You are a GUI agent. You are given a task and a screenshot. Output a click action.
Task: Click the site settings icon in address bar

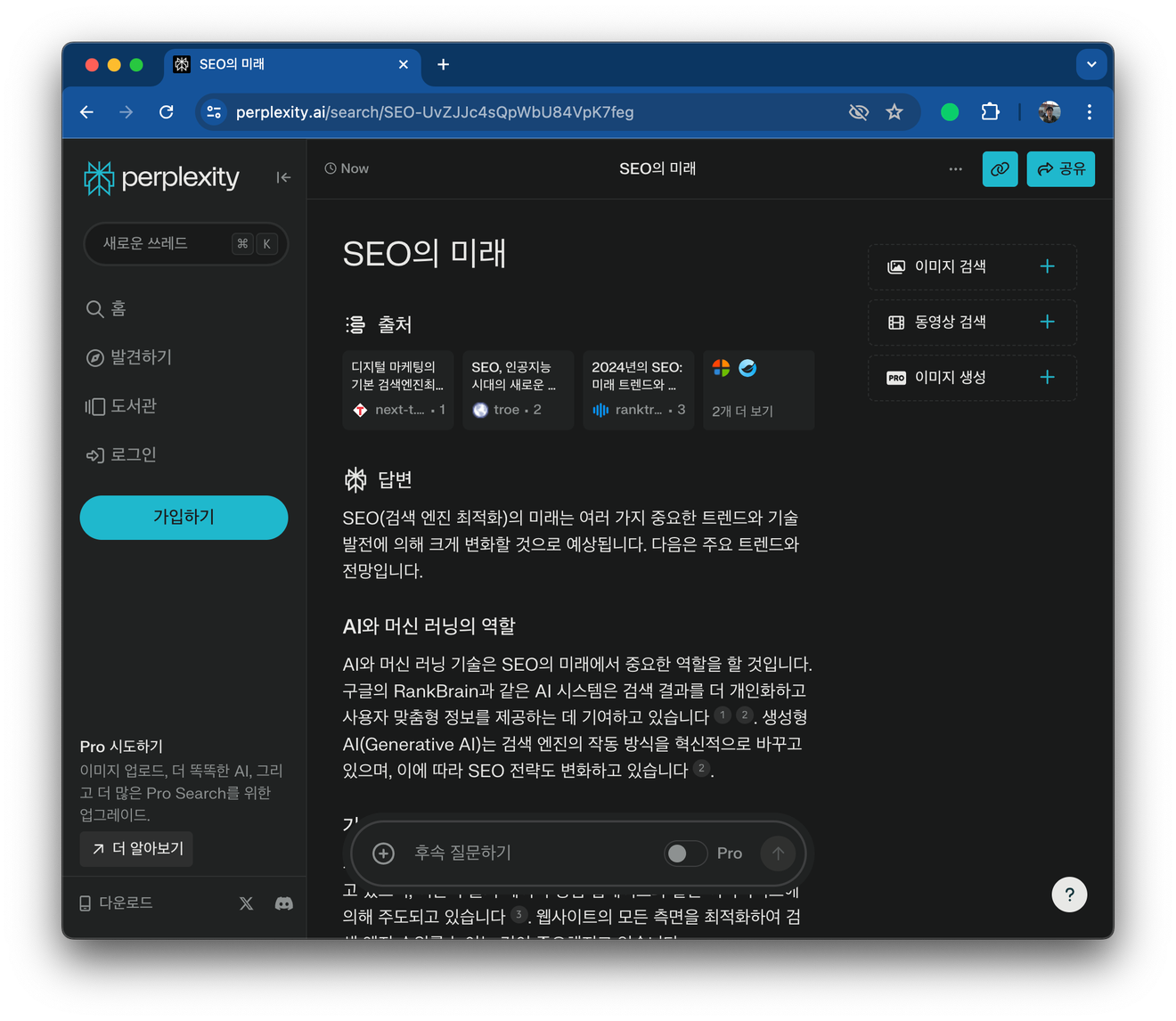pyautogui.click(x=215, y=112)
